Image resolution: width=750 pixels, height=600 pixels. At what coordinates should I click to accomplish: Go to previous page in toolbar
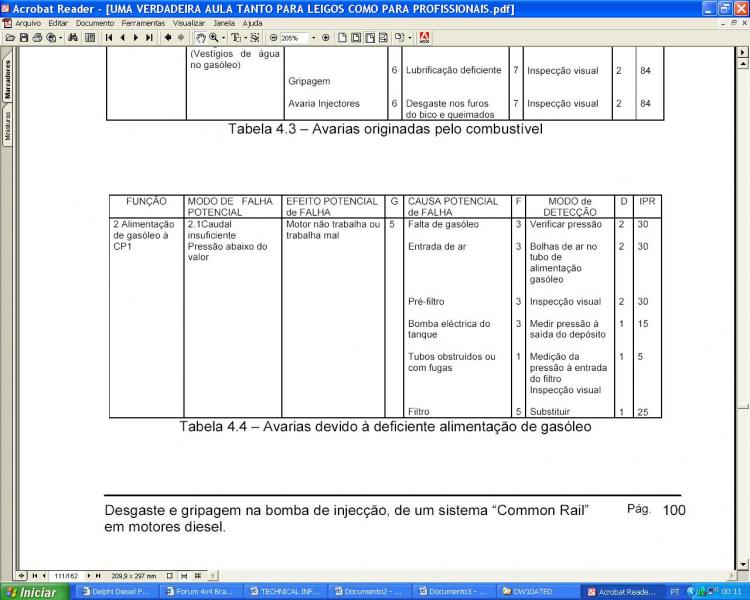tap(122, 38)
